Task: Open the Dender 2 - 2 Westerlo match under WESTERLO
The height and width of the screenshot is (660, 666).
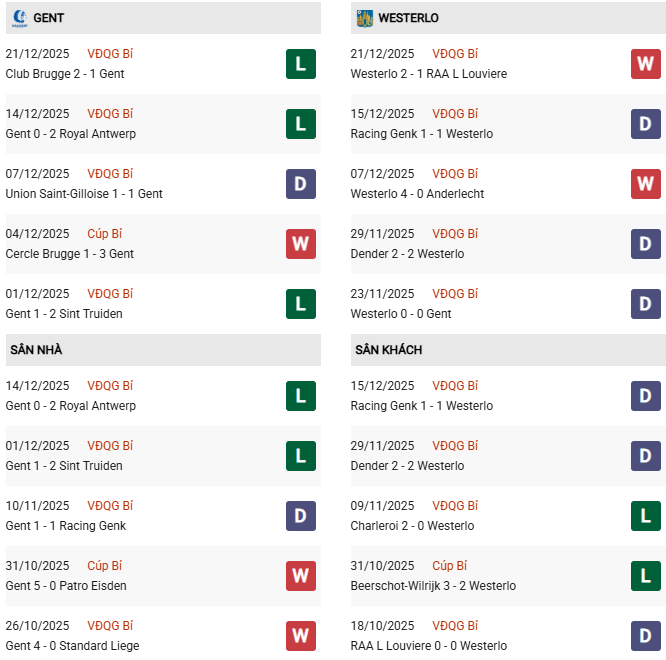Action: point(407,254)
